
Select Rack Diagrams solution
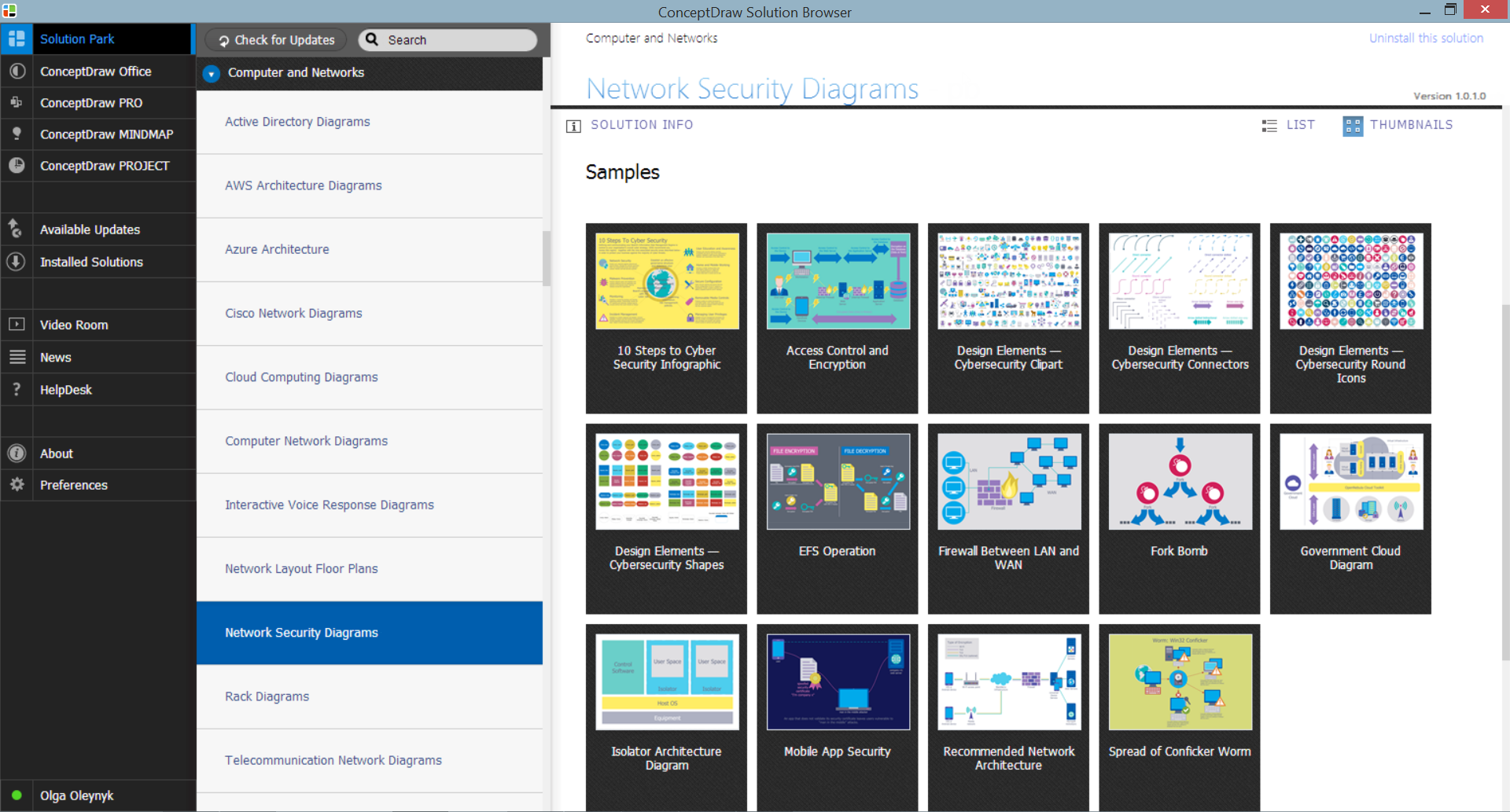370,696
